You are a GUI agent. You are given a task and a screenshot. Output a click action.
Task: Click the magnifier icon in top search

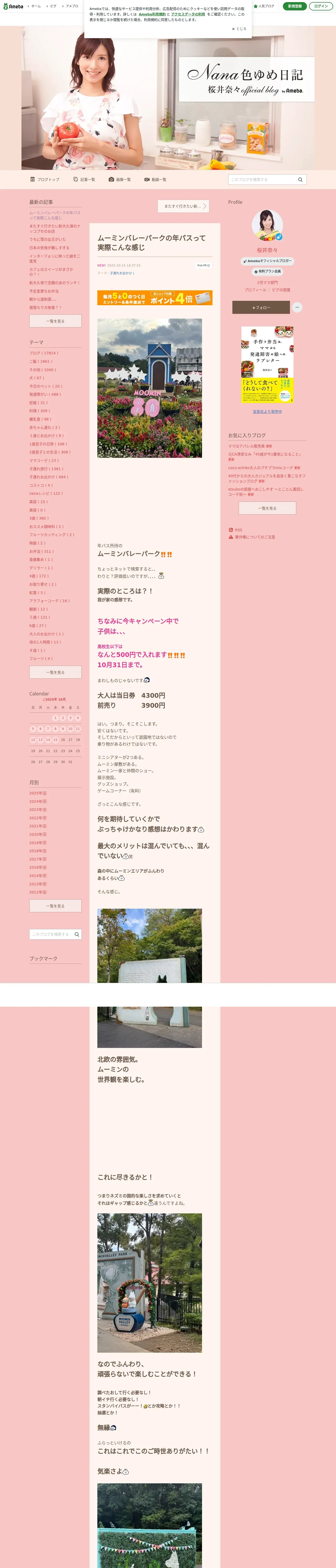click(300, 180)
